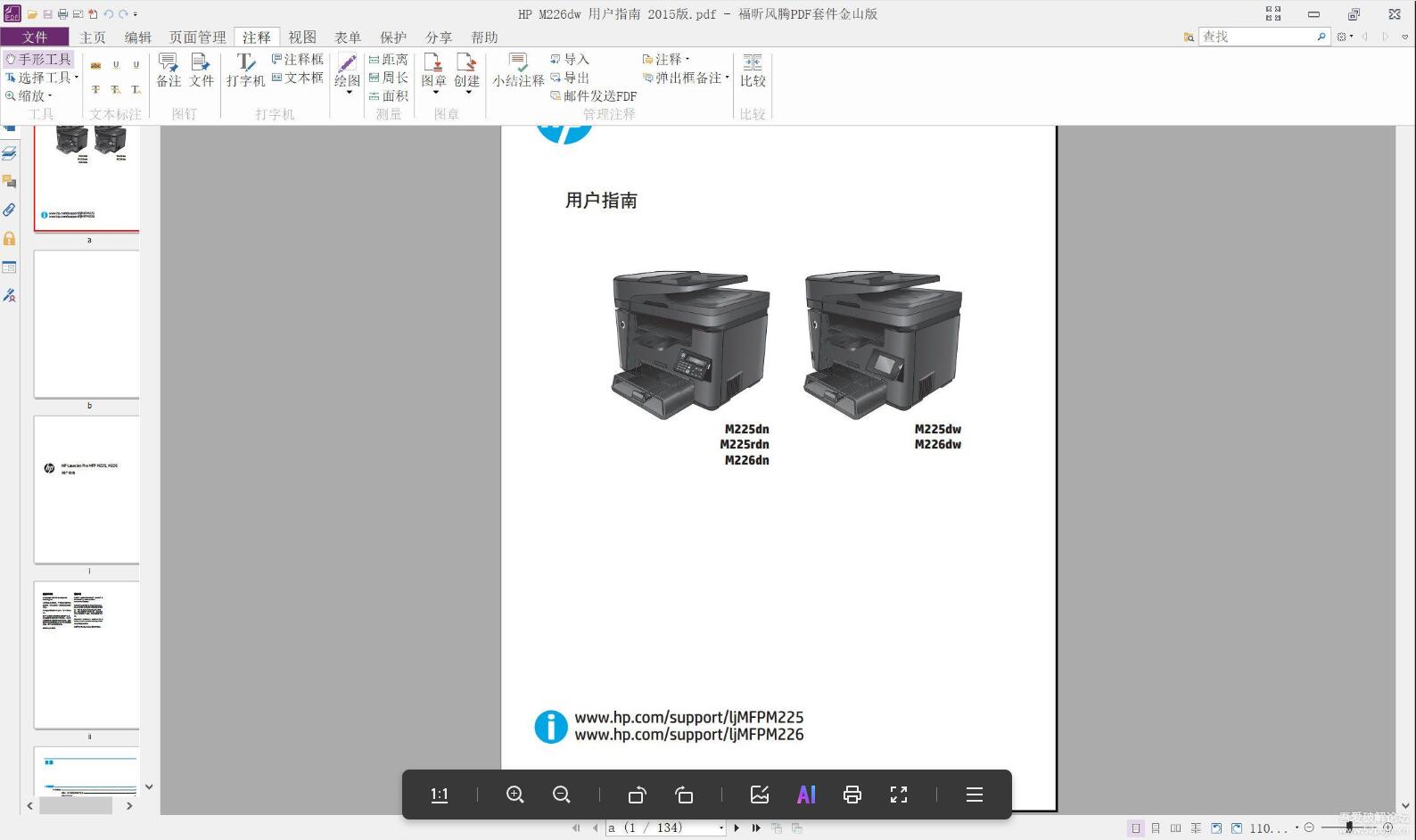Screen dimensions: 1416x840
Task: Click the 文本框 textbox tool
Action: coord(298,78)
